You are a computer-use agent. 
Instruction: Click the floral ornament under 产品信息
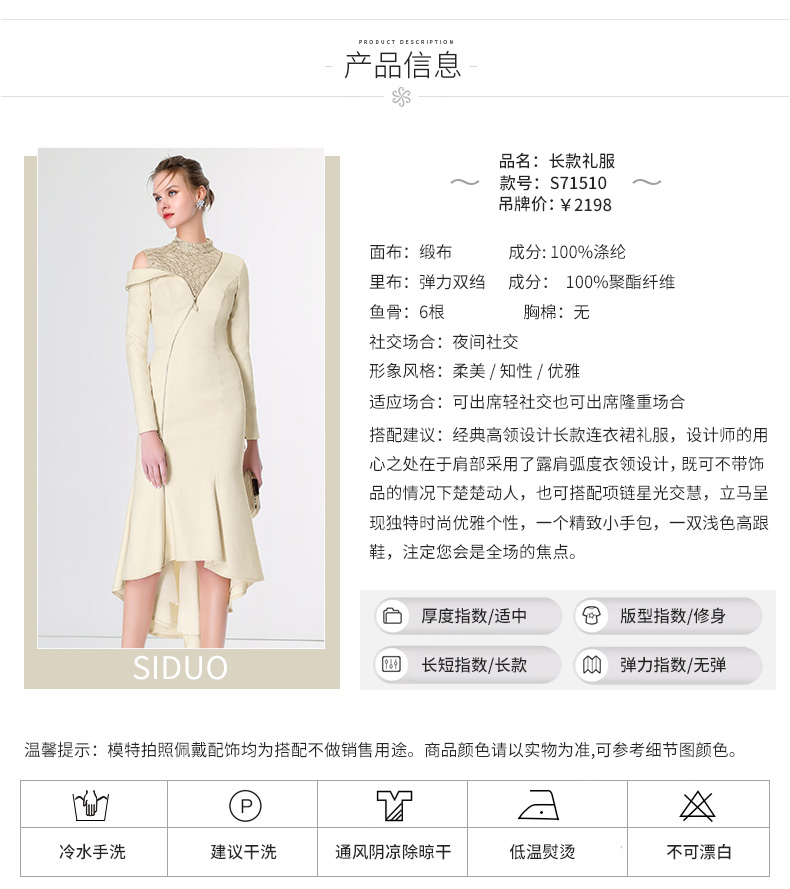tap(401, 97)
